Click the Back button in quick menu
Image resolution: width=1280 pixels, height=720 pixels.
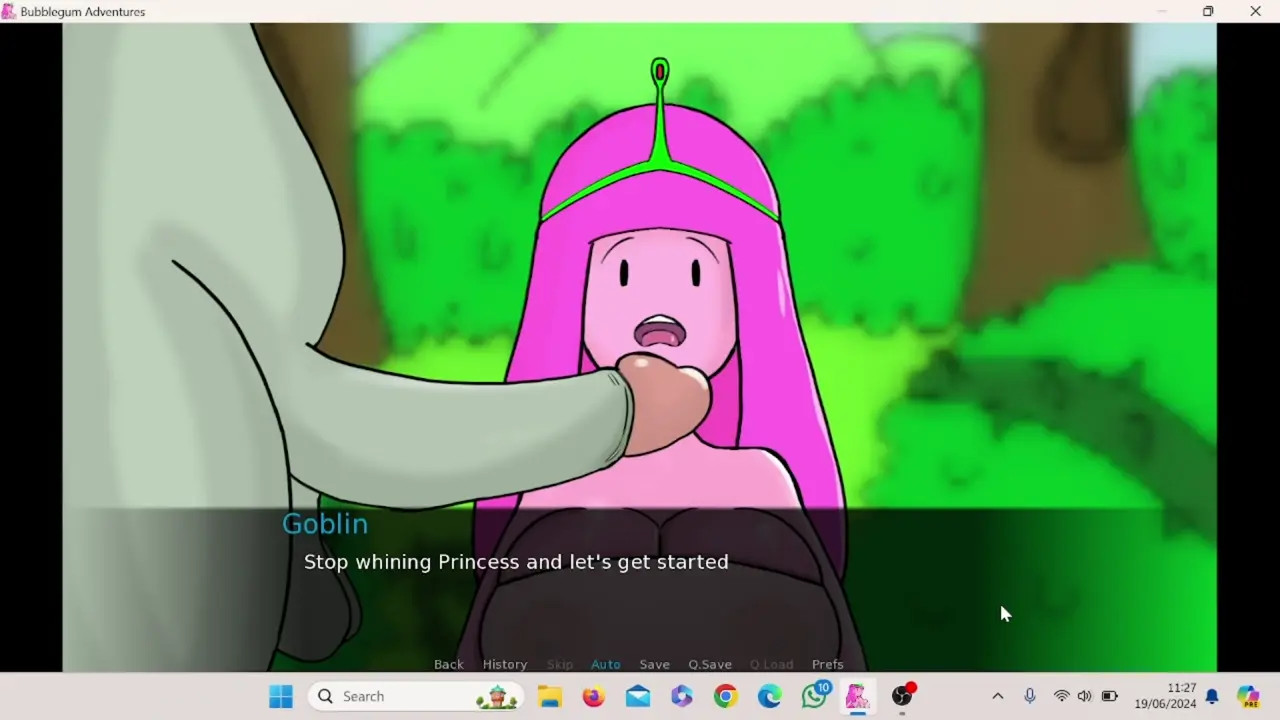tap(448, 664)
